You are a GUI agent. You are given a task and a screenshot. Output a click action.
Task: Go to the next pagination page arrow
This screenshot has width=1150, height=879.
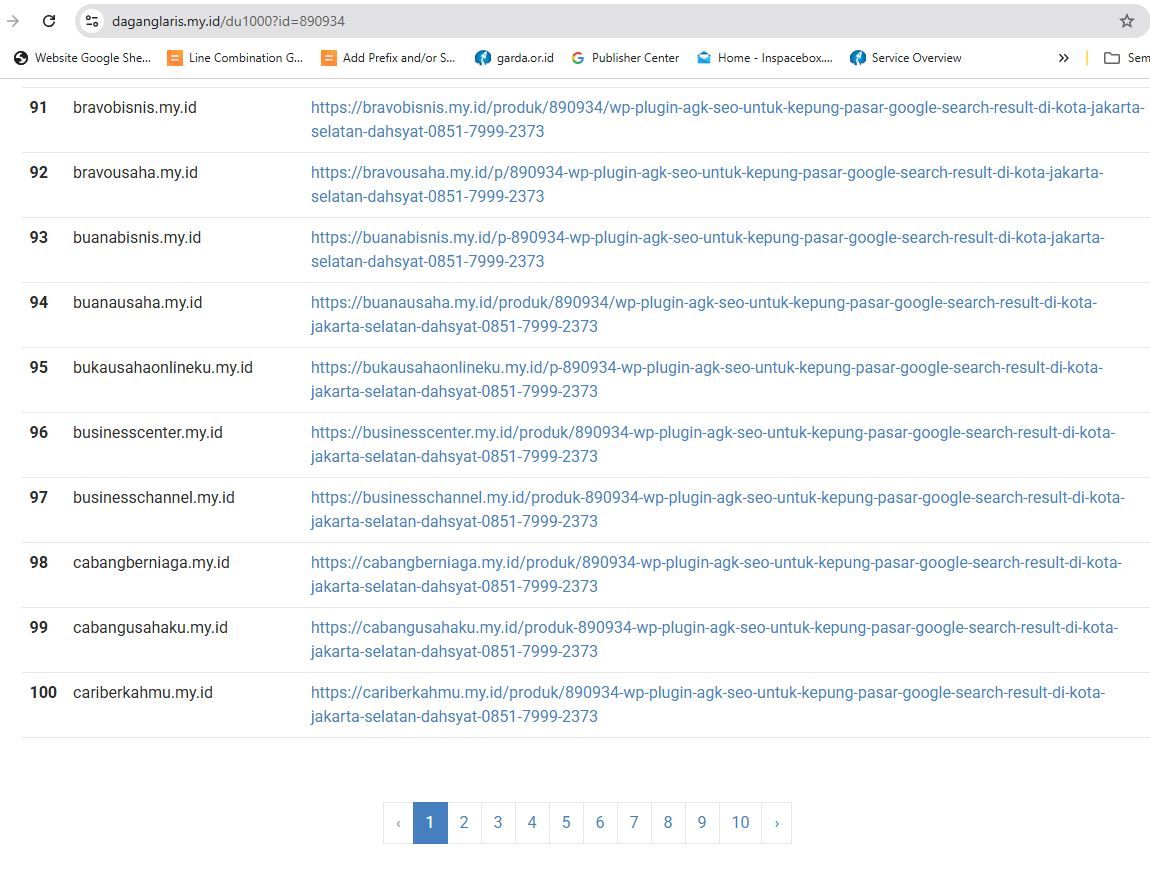pyautogui.click(x=777, y=823)
